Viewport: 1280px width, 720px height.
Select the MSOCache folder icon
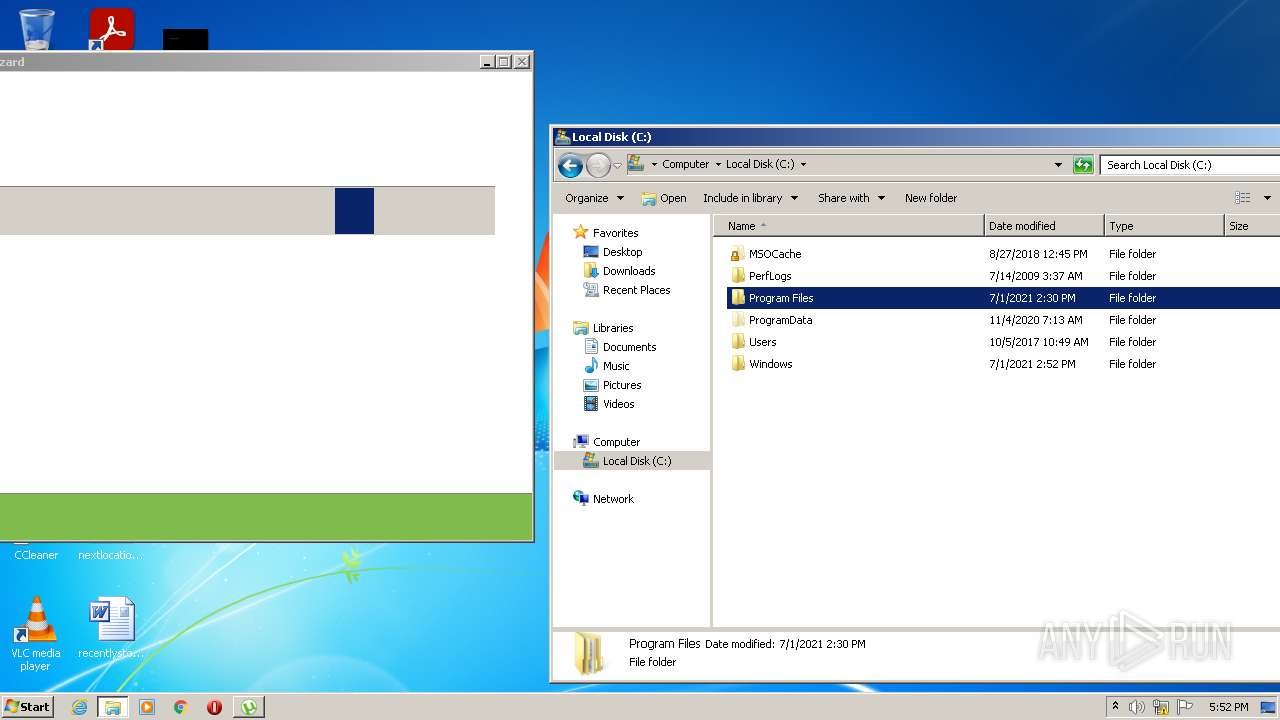point(738,254)
